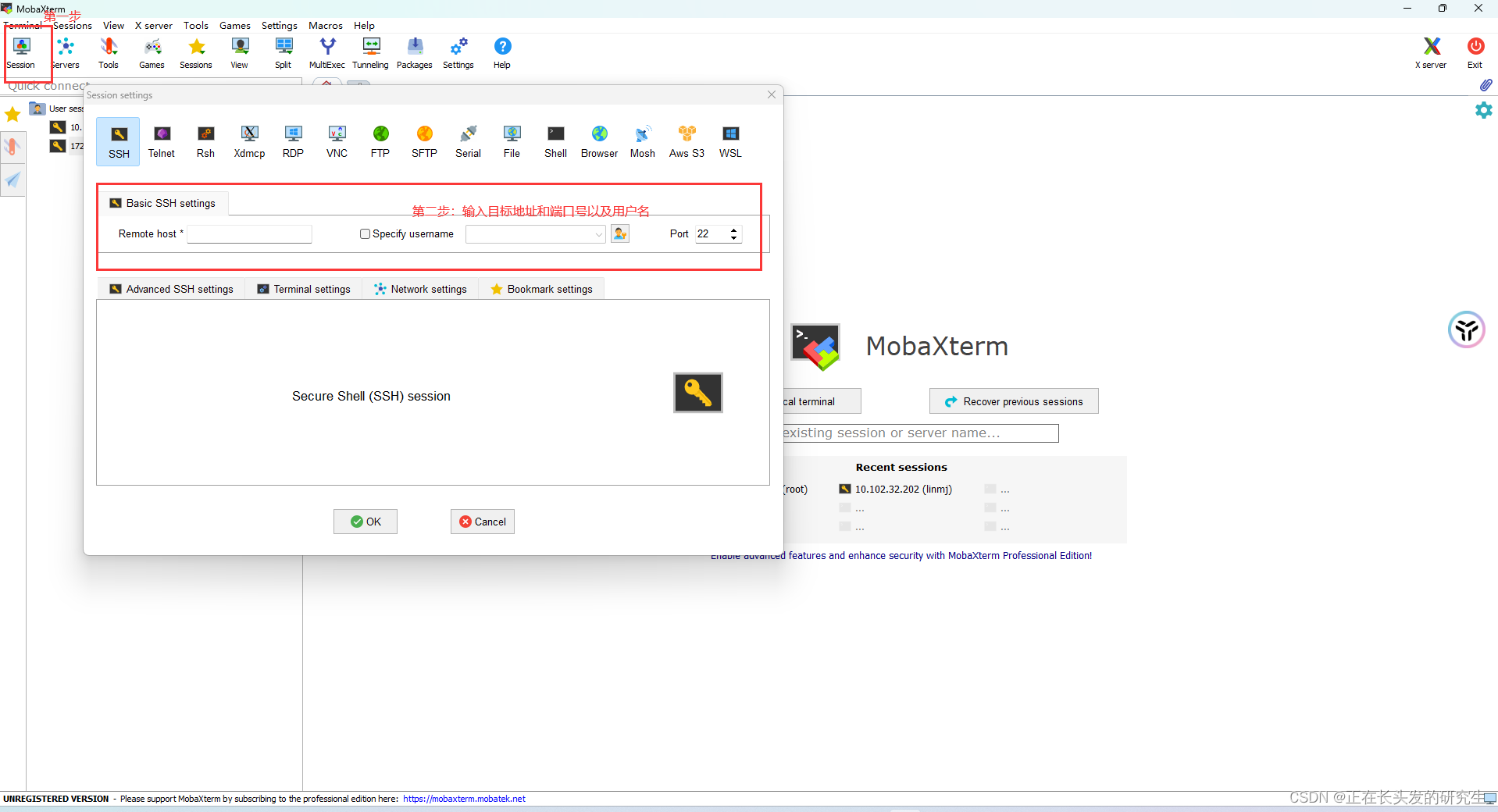Close the Session settings dialog
Image resolution: width=1498 pixels, height=812 pixels.
[772, 94]
